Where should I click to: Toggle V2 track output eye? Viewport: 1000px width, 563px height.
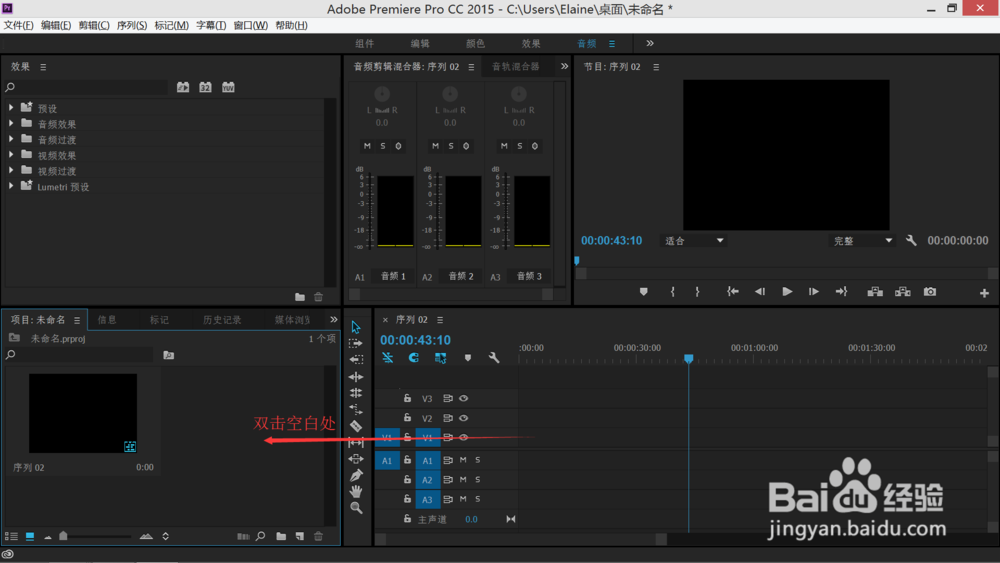(464, 418)
